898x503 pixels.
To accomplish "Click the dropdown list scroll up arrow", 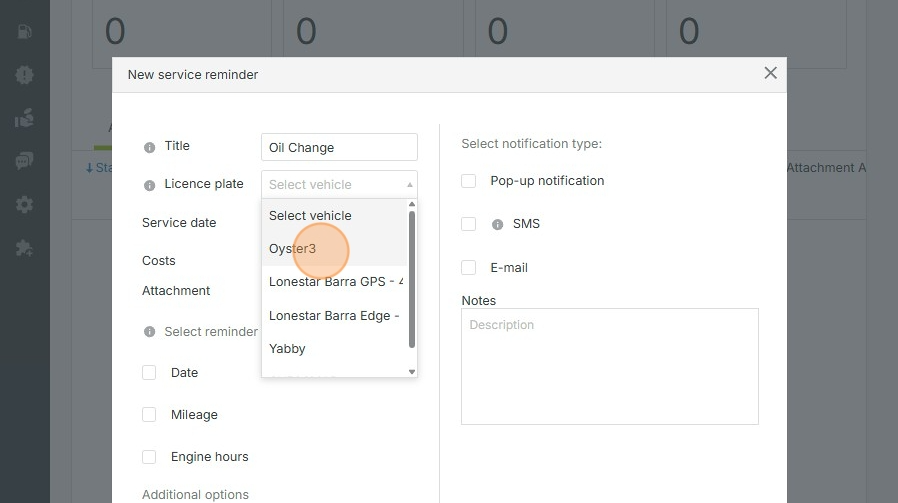I will coord(412,205).
